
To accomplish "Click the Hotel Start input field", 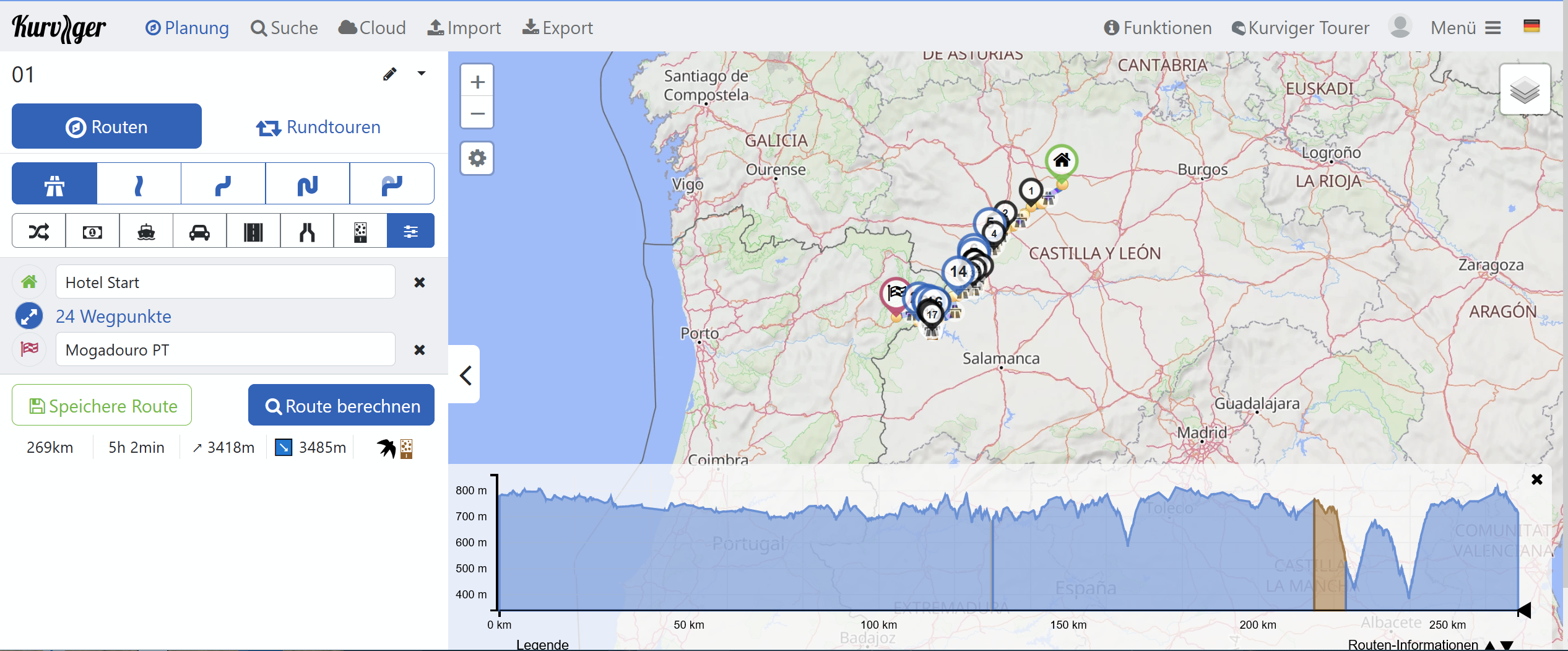I will [225, 282].
